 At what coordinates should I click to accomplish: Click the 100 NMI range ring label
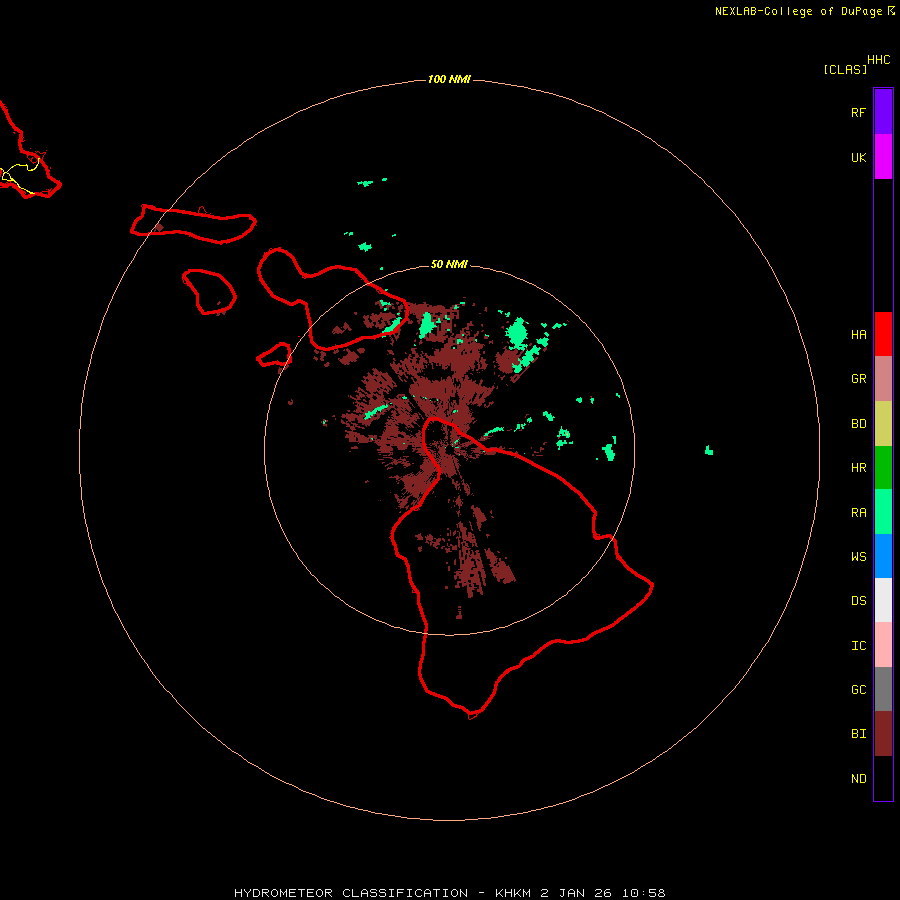coord(449,79)
